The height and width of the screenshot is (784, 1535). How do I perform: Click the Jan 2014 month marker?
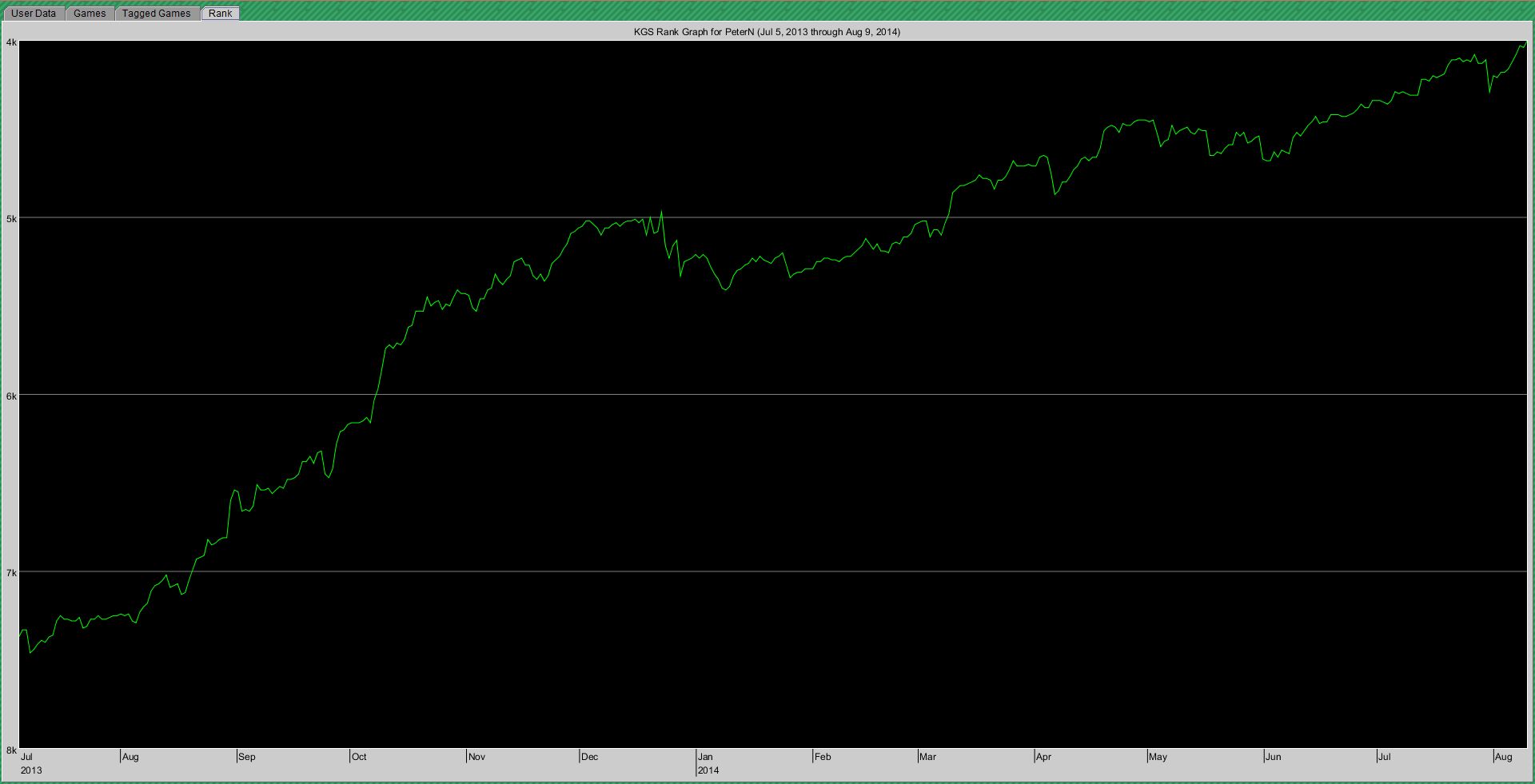click(705, 757)
